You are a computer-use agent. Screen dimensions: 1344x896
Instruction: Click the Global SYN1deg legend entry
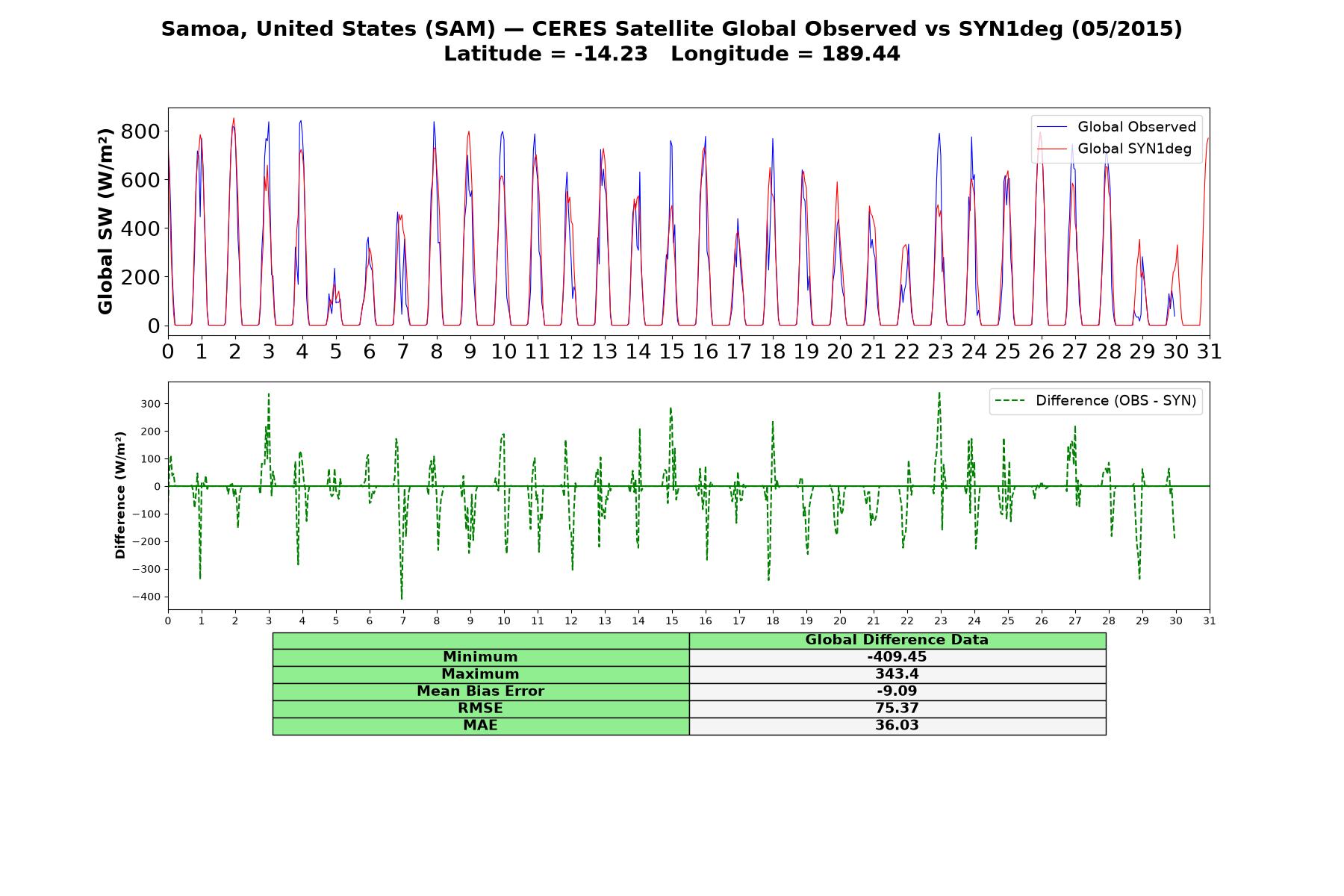[x=1114, y=149]
